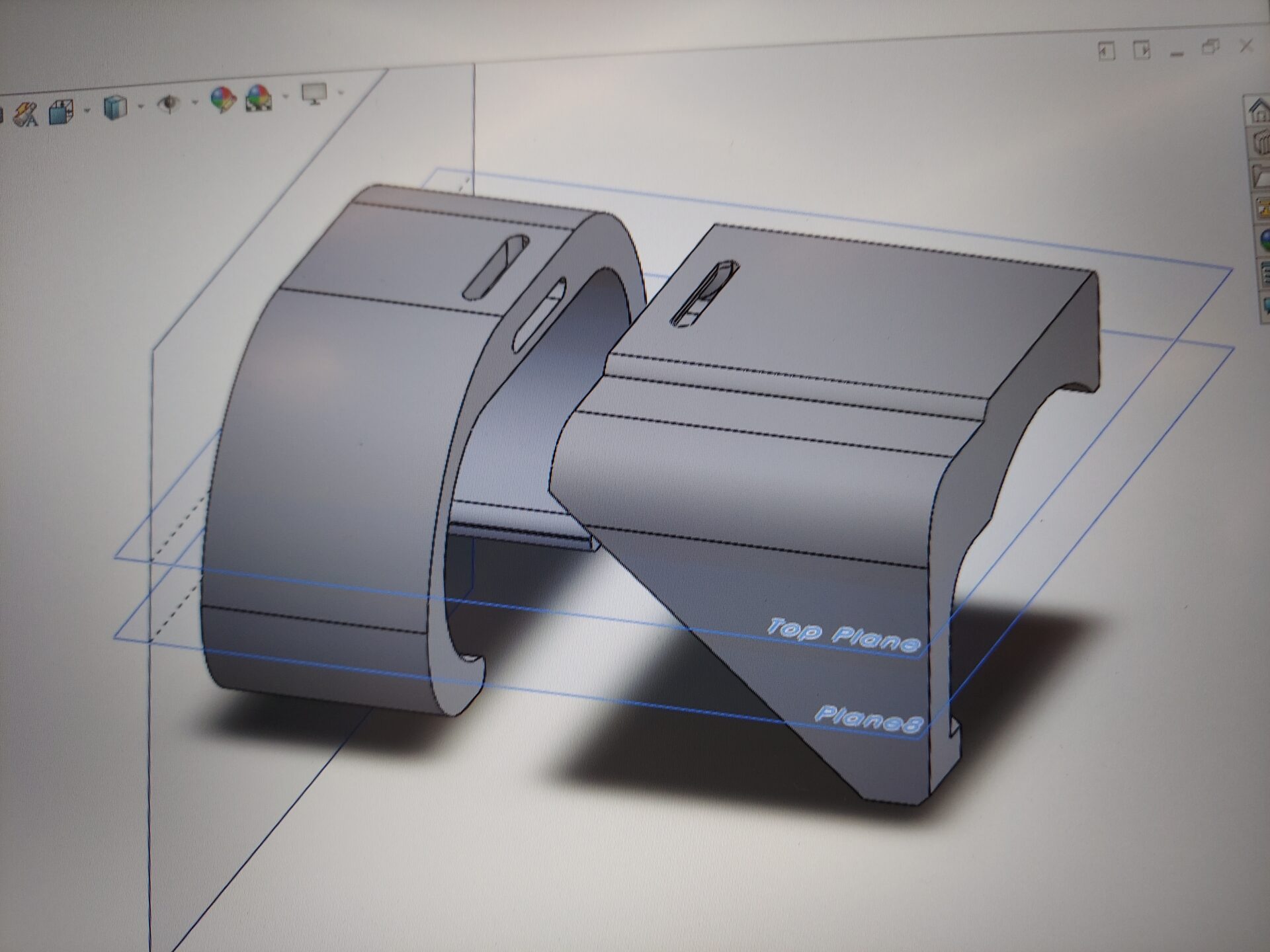Open SOLIDWORKS Resources home tab
The height and width of the screenshot is (952, 1270).
(1259, 110)
